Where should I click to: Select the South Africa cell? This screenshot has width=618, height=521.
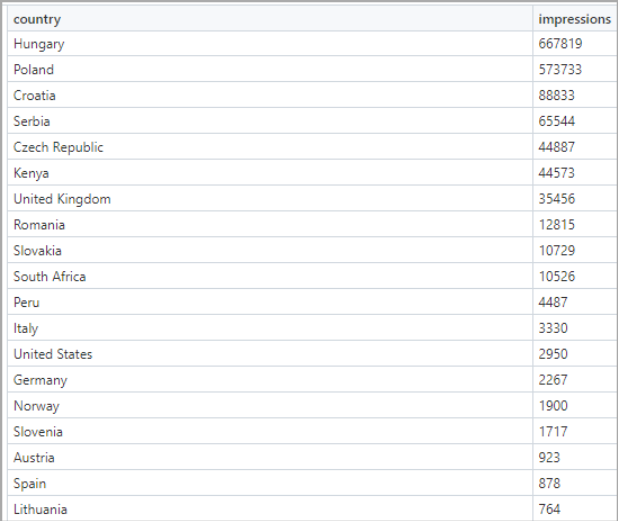(50, 276)
